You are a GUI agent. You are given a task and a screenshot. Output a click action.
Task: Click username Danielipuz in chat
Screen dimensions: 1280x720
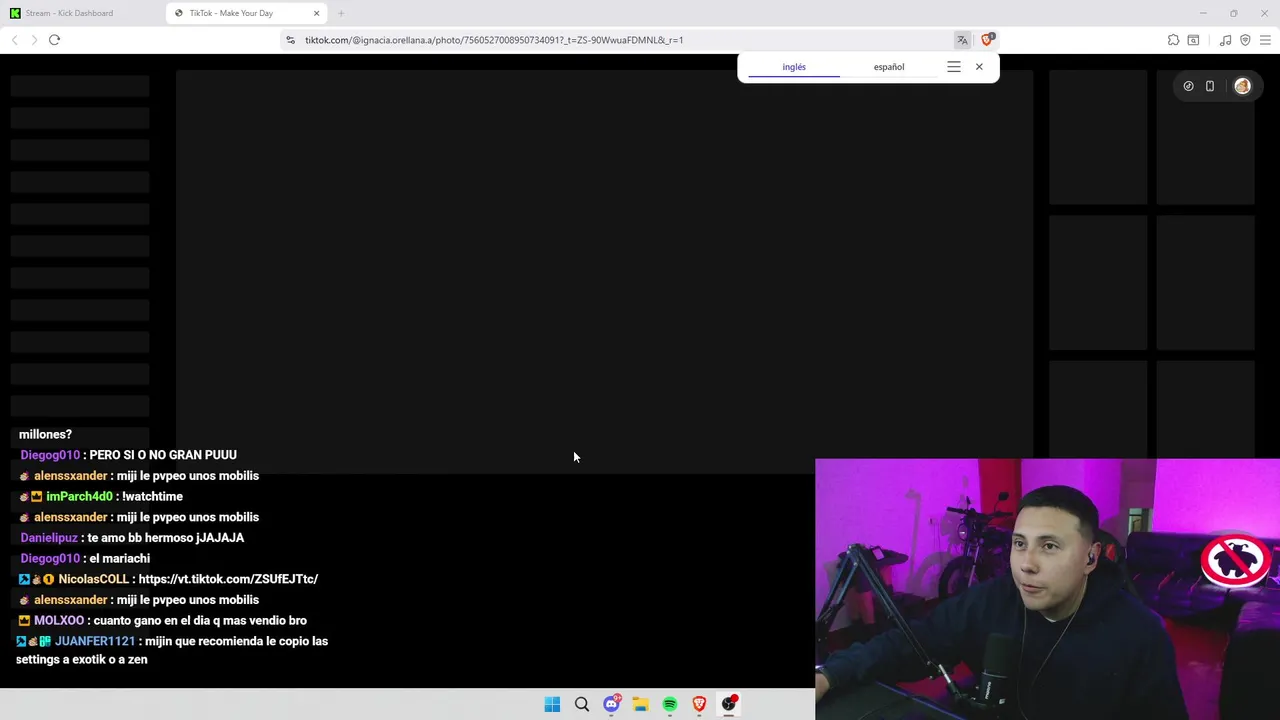49,538
